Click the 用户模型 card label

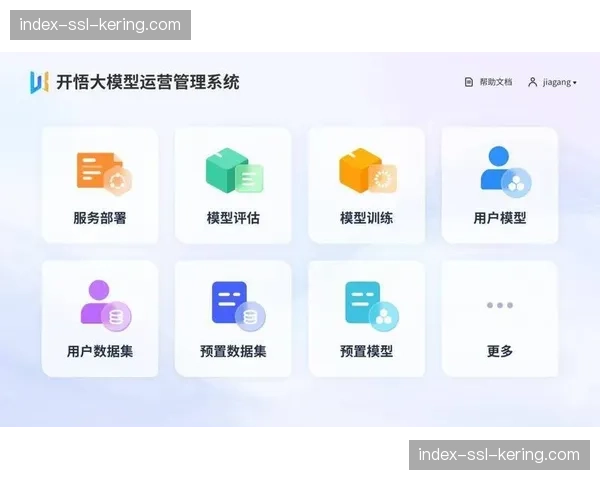(x=500, y=218)
